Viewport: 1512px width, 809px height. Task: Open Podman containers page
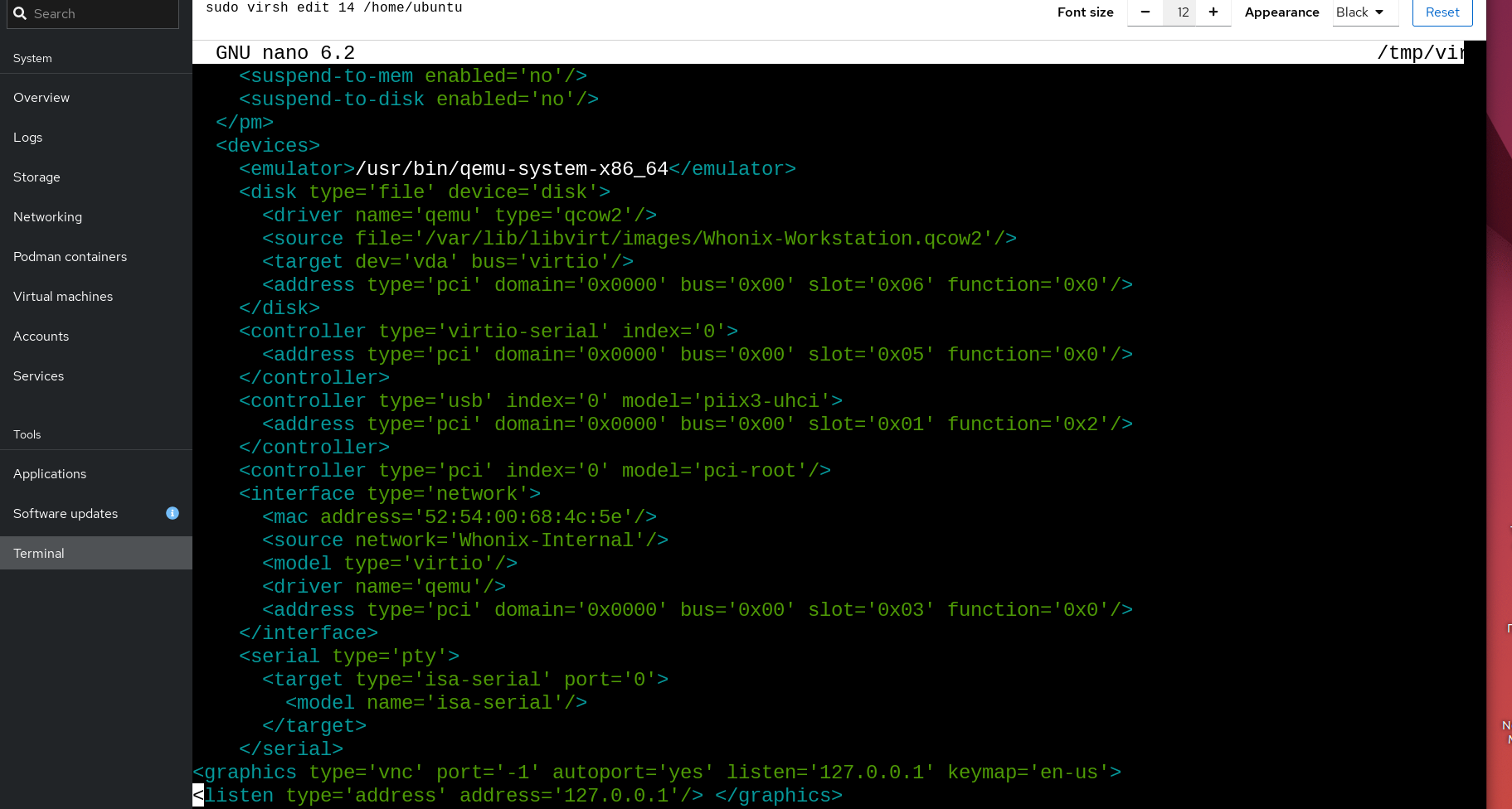[x=70, y=257]
